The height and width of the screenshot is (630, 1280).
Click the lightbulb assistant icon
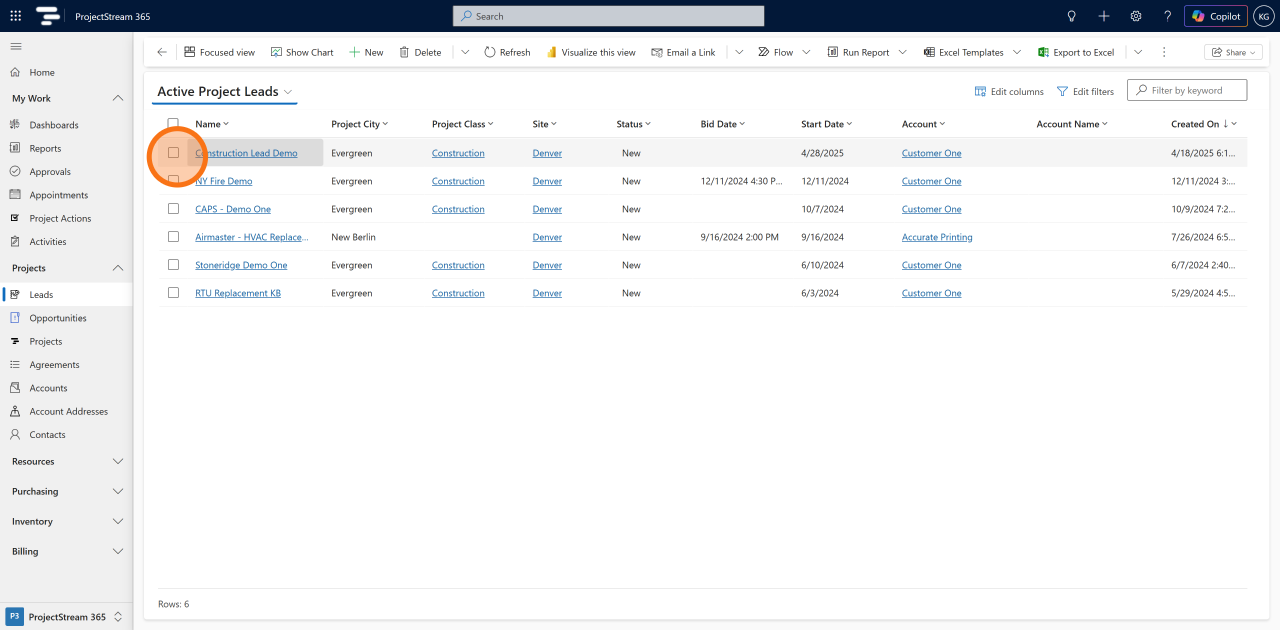[1072, 16]
